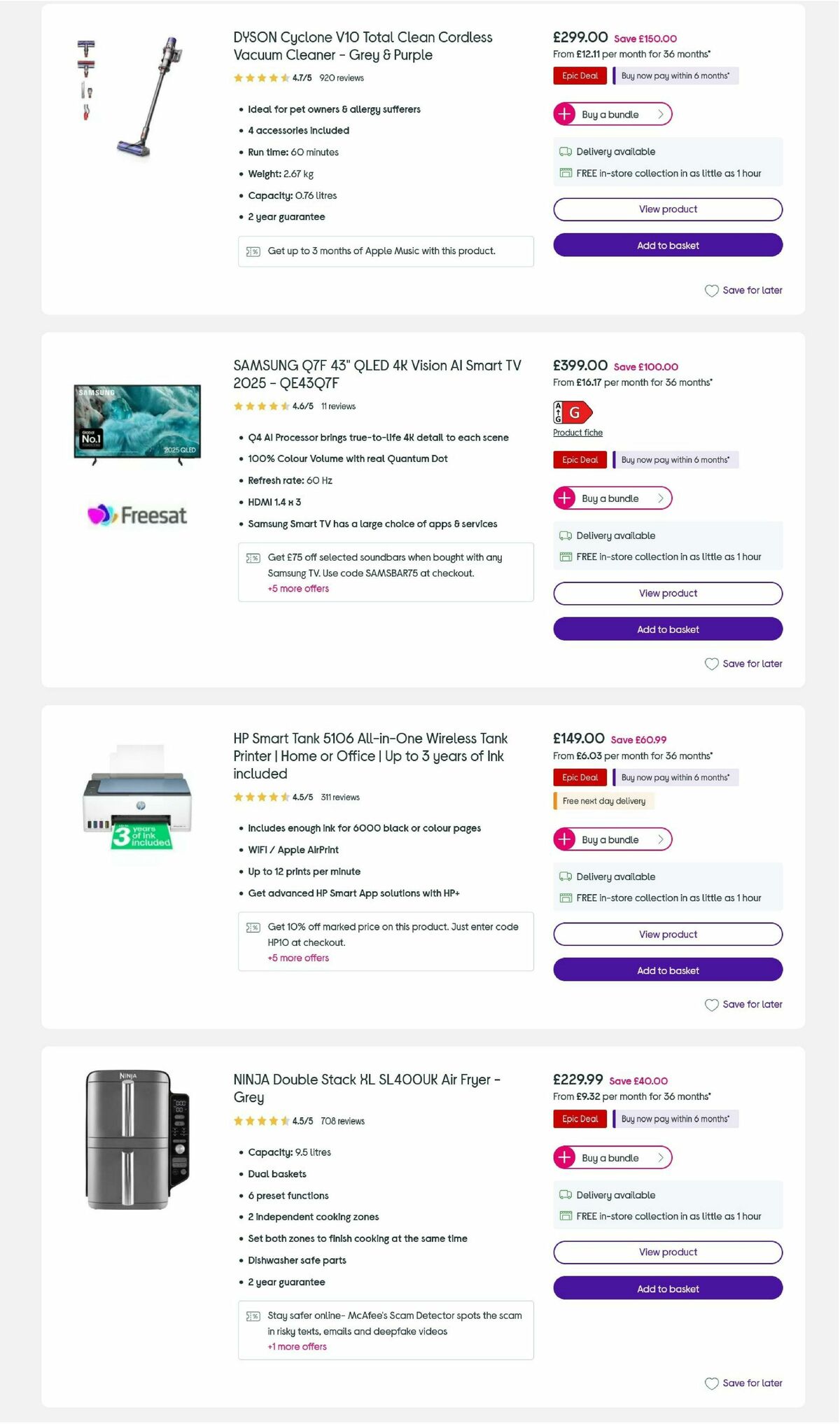Click the promo tag icon on the McAfee Scam Detector offer
Image resolution: width=840 pixels, height=1424 pixels.
click(253, 1315)
